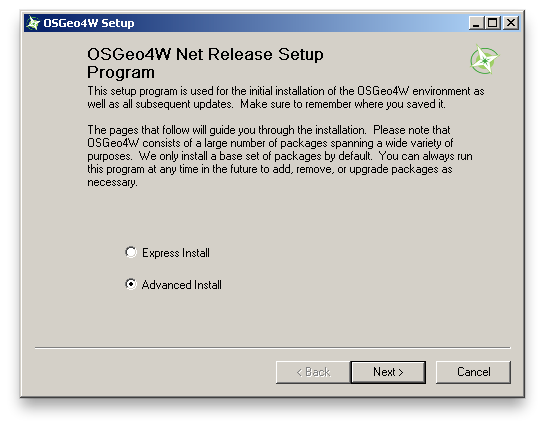The height and width of the screenshot is (428, 545).
Task: Click the "Express Install" label text
Action: 176,253
